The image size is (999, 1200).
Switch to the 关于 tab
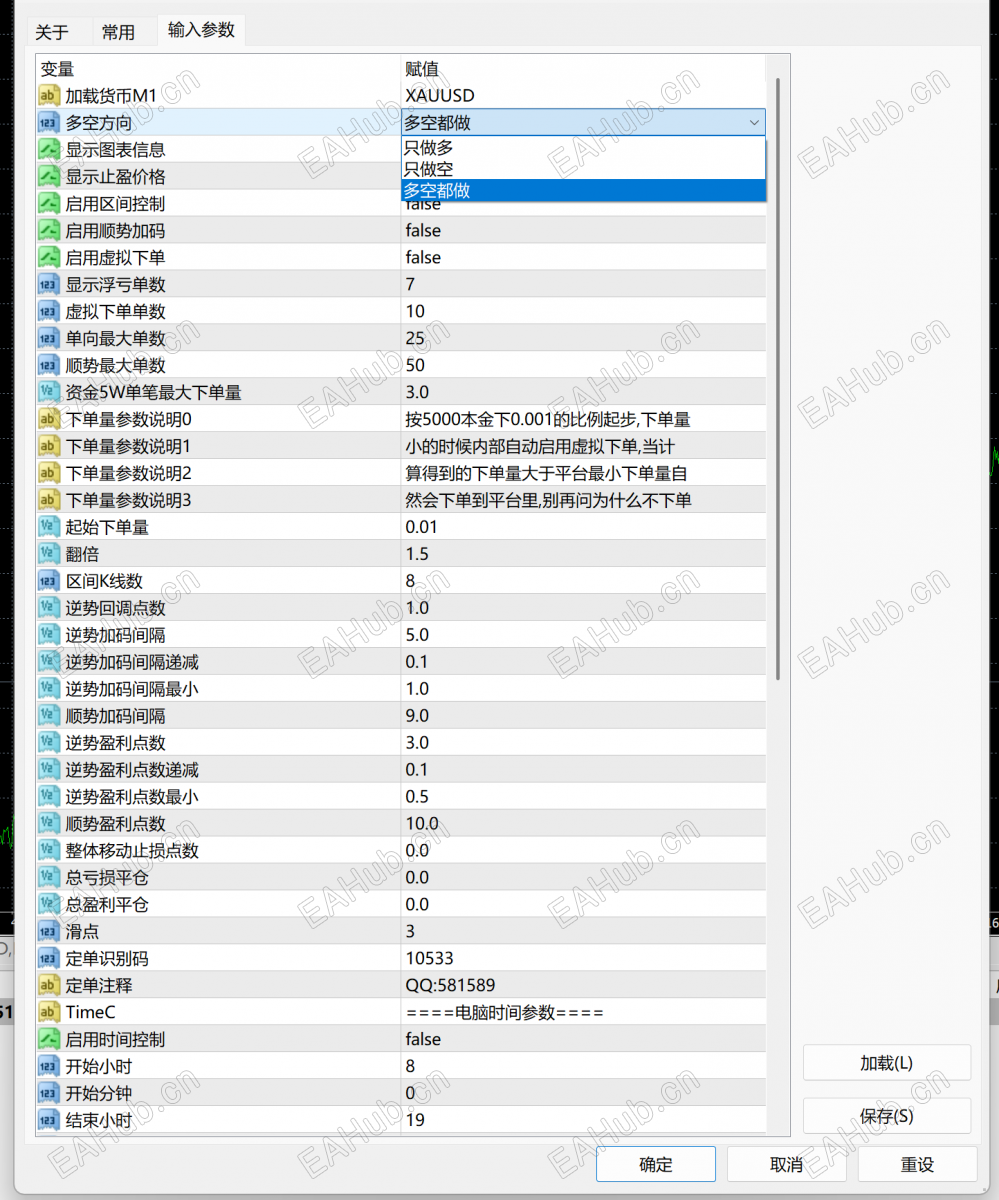tap(52, 32)
